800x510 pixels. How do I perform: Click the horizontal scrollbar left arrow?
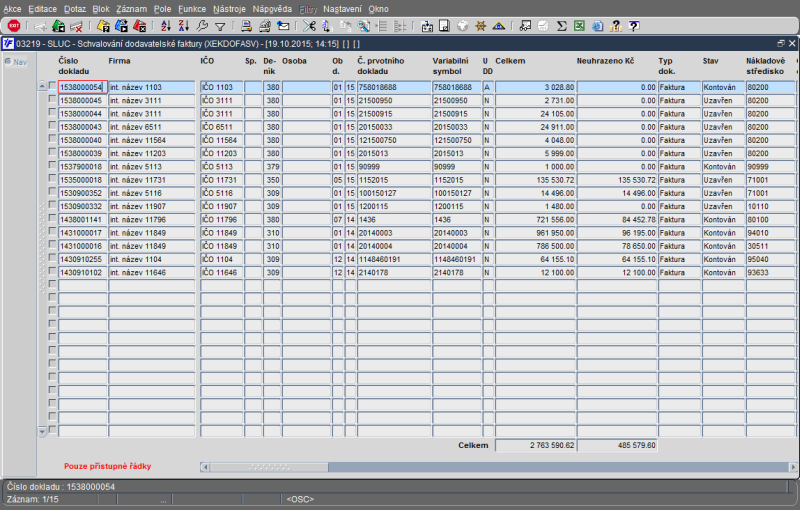coord(205,467)
